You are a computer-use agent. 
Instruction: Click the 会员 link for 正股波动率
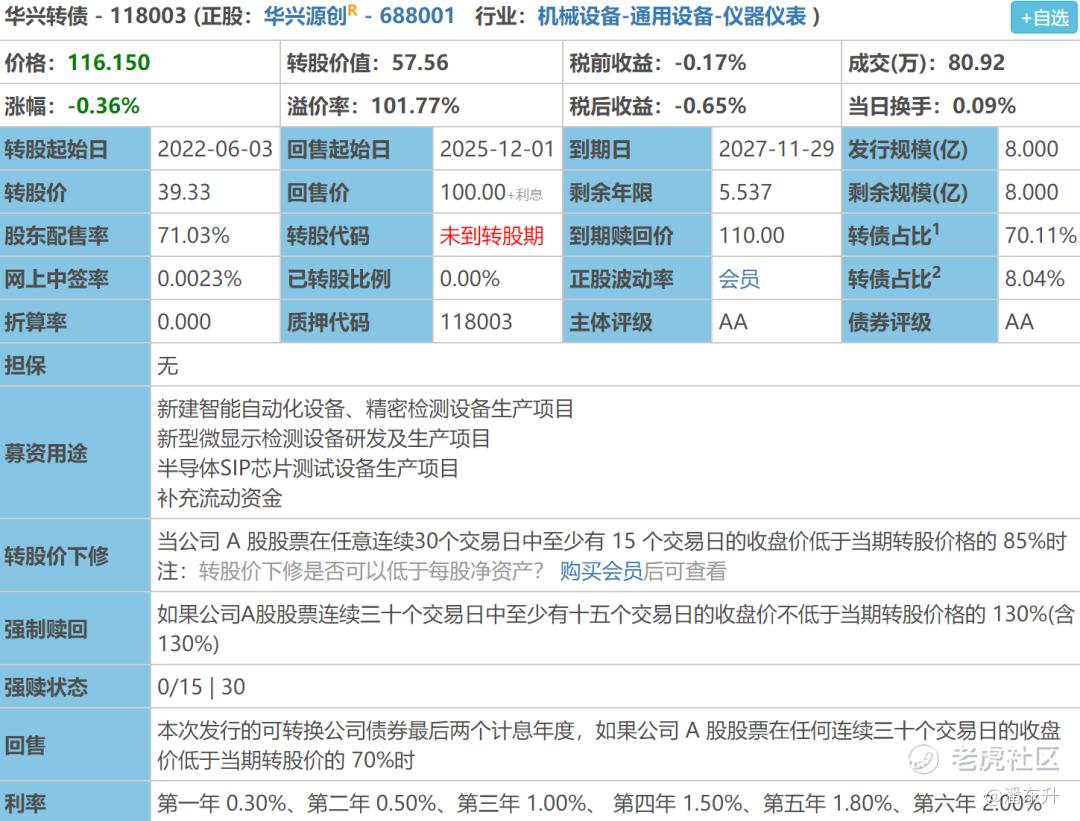[x=739, y=279]
